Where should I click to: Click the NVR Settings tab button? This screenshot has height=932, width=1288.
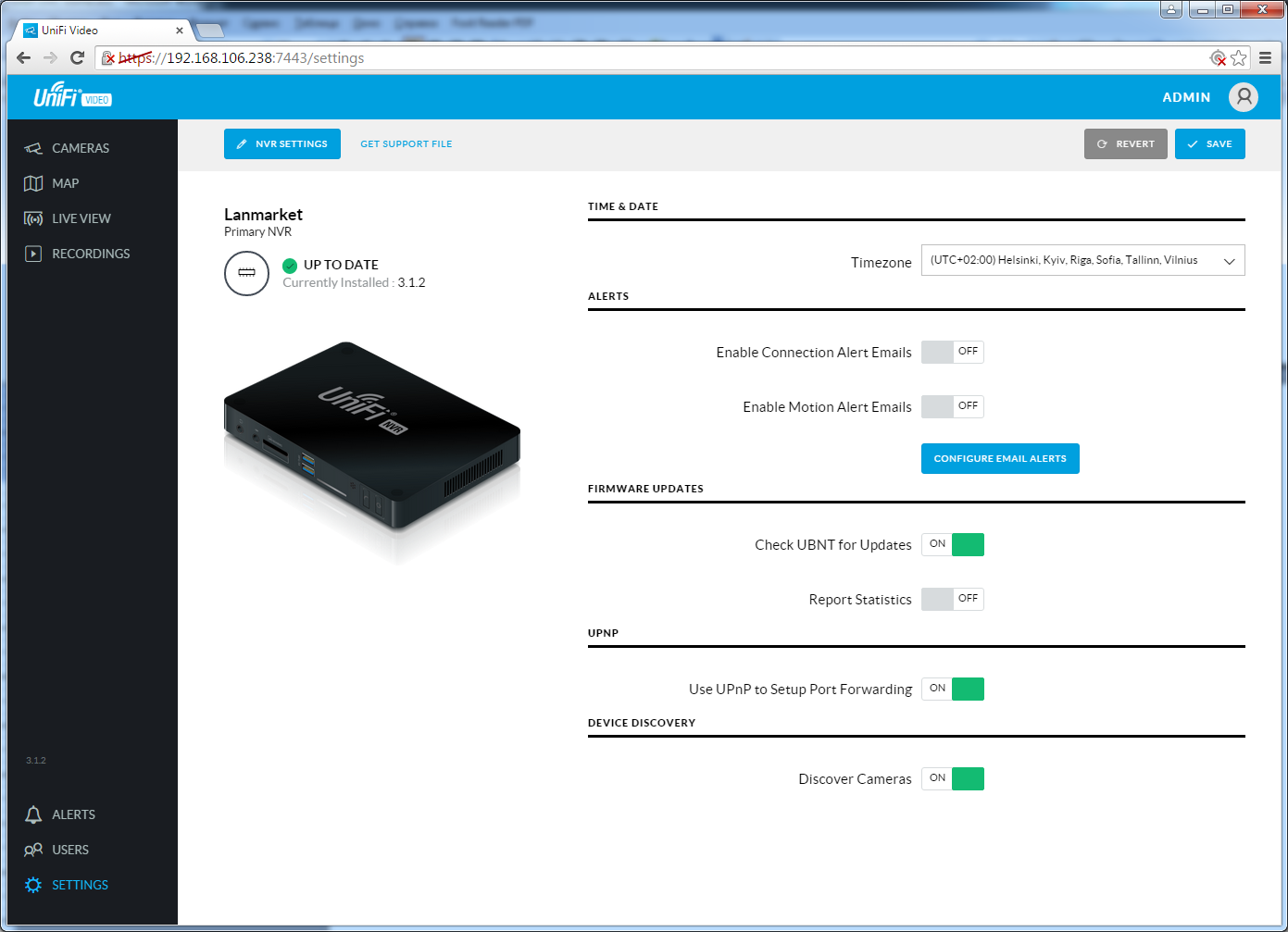[x=282, y=144]
